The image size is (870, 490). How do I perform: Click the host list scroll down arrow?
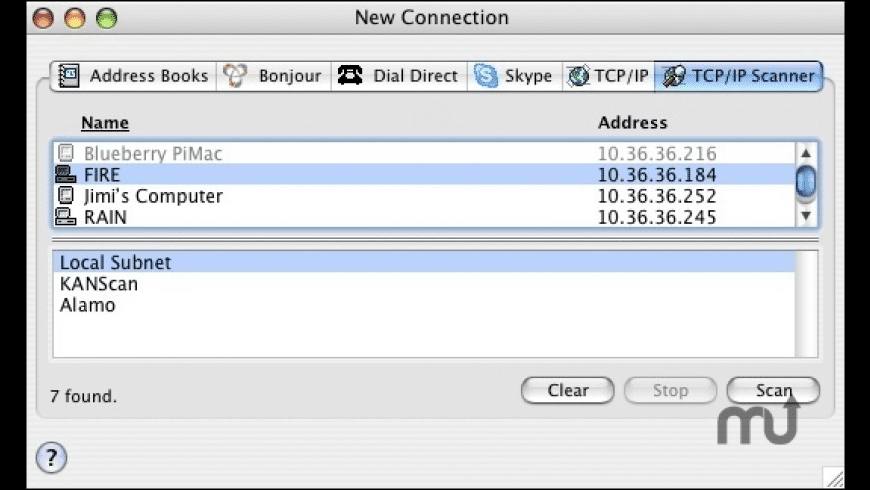(x=806, y=216)
